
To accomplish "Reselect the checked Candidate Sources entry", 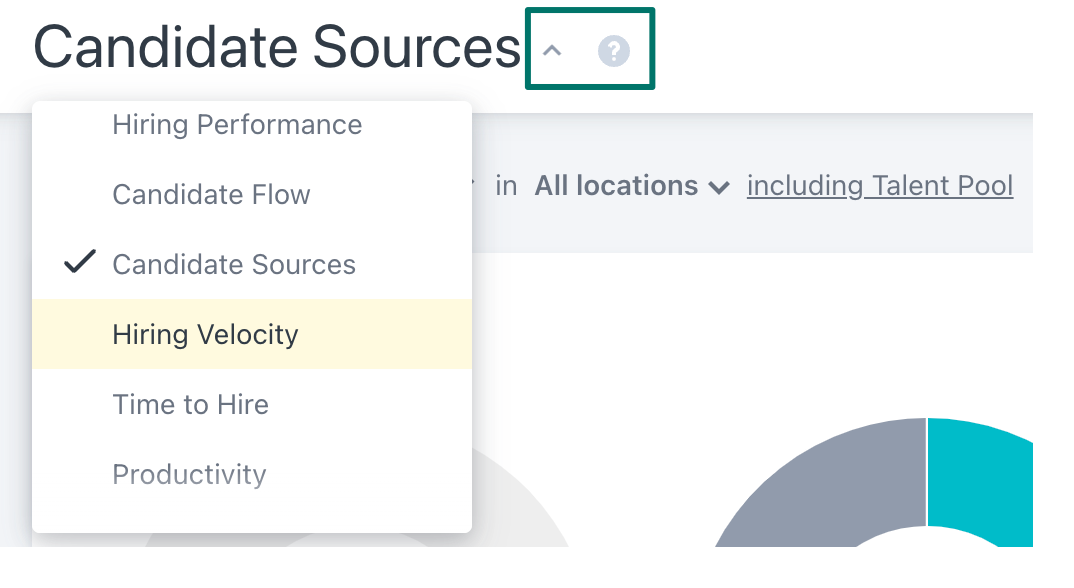I will [x=234, y=263].
